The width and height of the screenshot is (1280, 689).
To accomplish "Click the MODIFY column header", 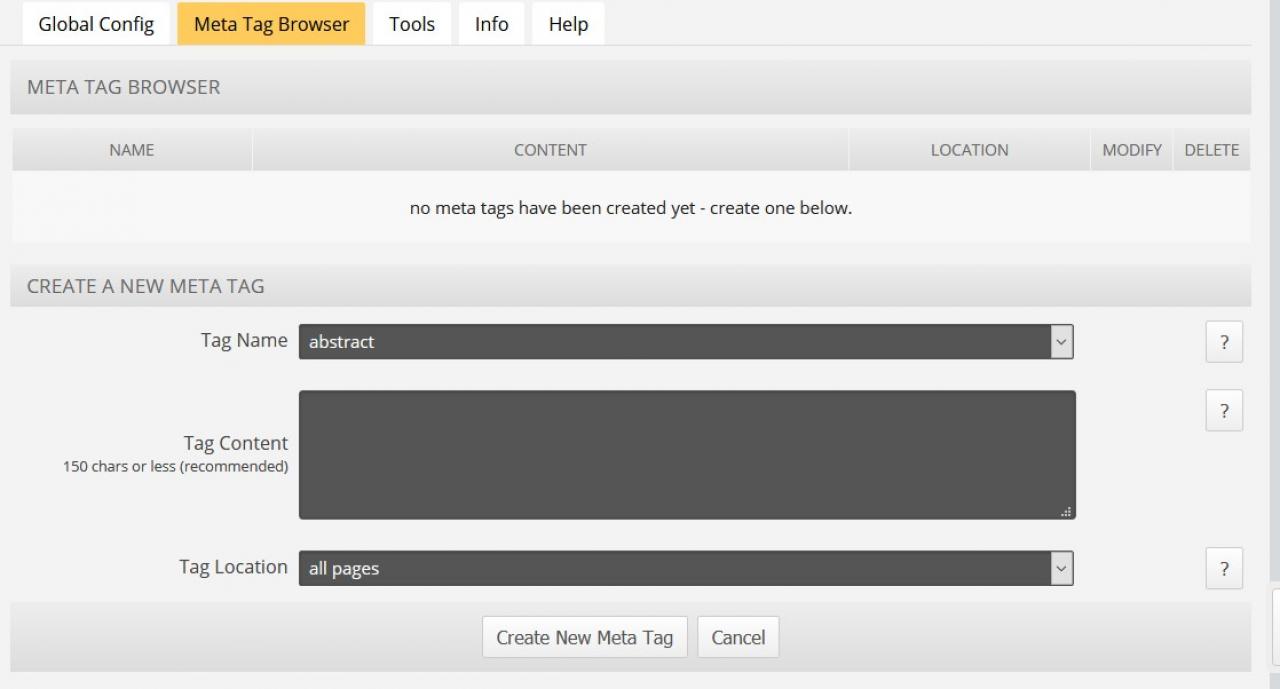I will coord(1132,150).
